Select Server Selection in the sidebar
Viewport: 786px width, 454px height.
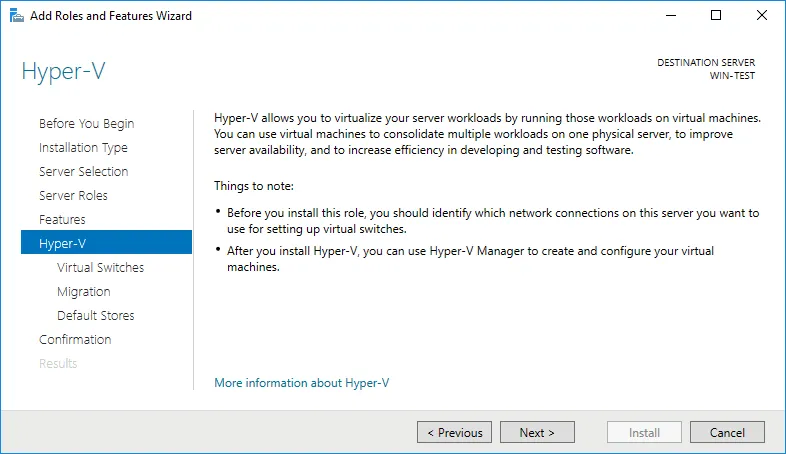[x=83, y=172]
